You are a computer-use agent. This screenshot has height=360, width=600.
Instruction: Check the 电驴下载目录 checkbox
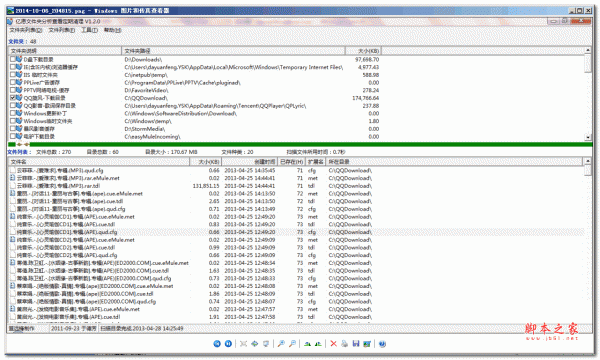click(x=13, y=136)
